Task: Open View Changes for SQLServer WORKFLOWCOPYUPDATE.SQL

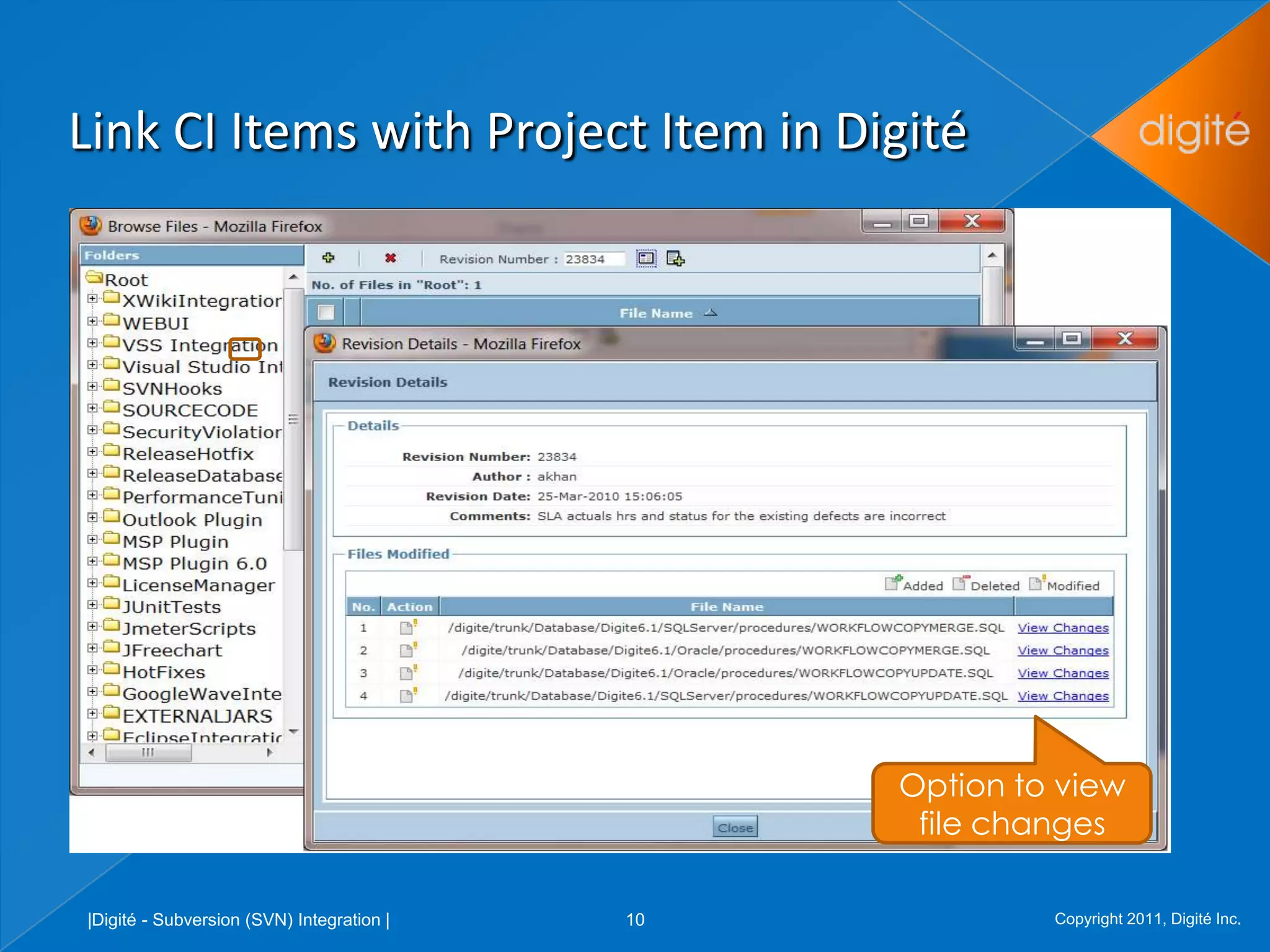Action: [x=1063, y=695]
